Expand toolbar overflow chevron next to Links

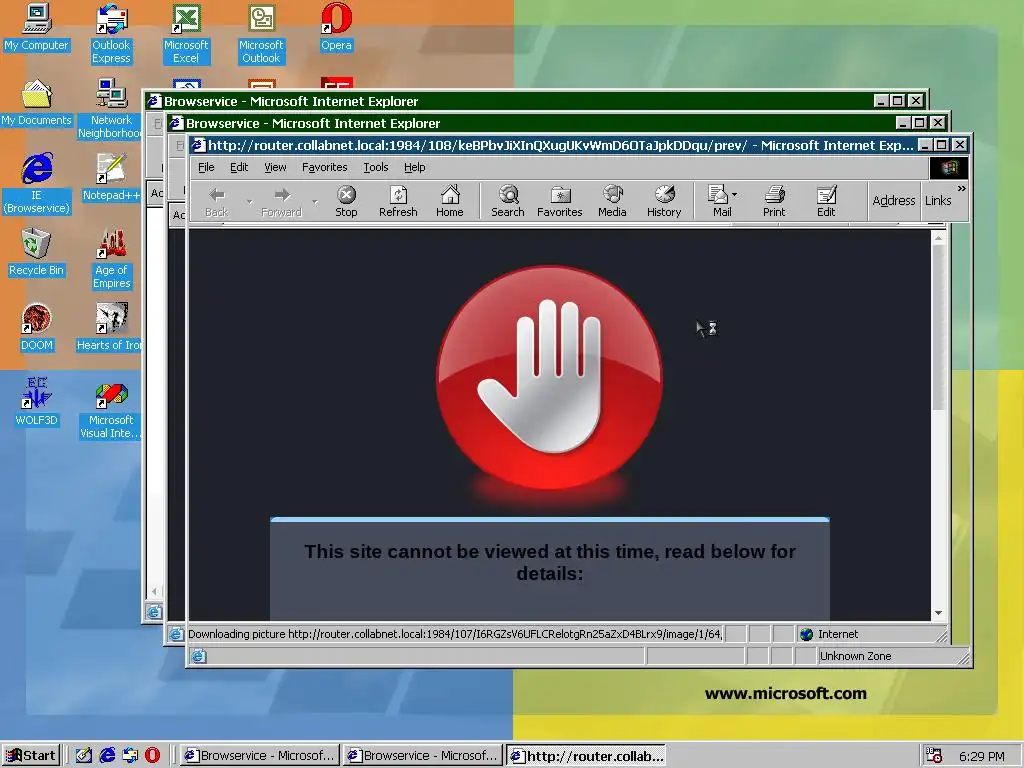[961, 189]
